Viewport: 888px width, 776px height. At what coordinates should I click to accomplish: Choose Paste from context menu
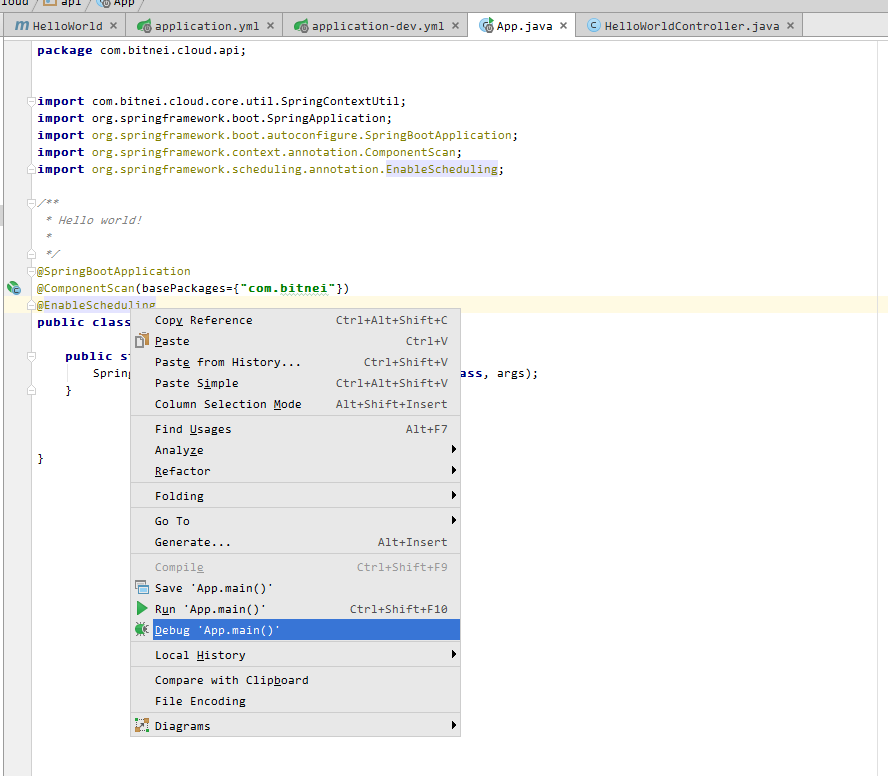(x=295, y=341)
